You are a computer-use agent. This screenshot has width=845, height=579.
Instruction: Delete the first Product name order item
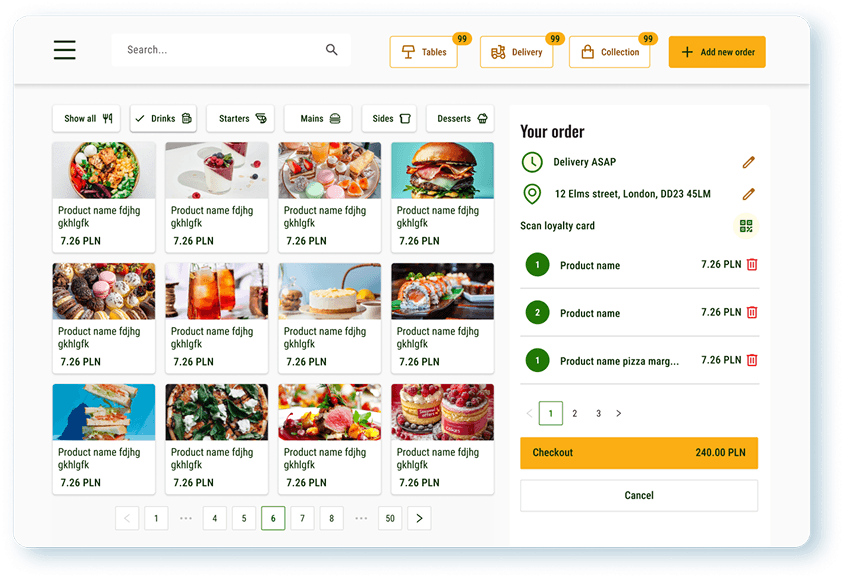[x=752, y=265]
